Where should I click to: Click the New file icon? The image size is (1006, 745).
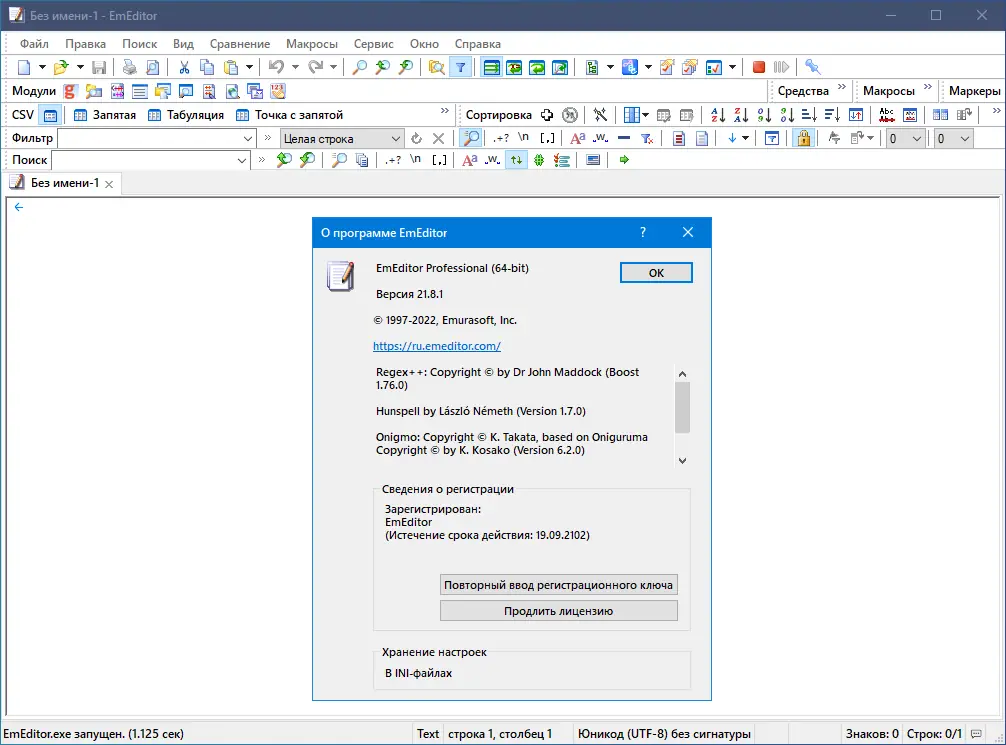point(24,67)
